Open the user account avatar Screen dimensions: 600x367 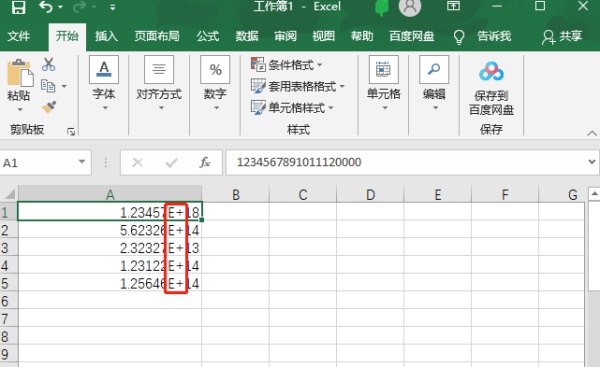point(410,7)
